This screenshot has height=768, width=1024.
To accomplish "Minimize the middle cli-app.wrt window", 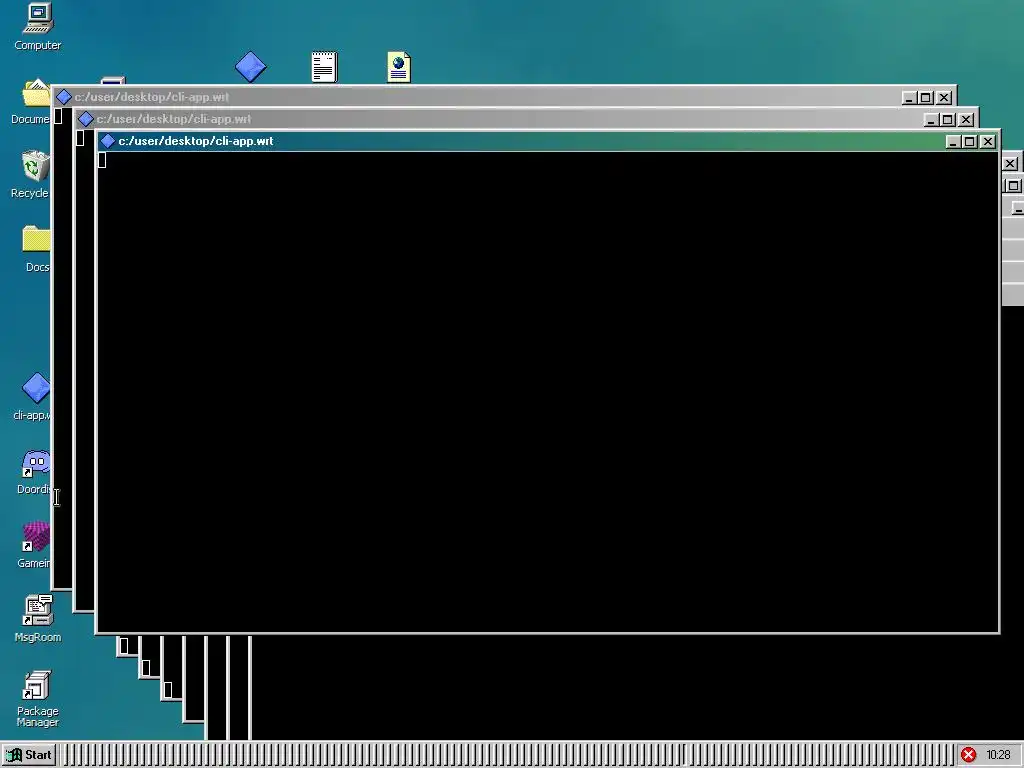I will pos(932,120).
